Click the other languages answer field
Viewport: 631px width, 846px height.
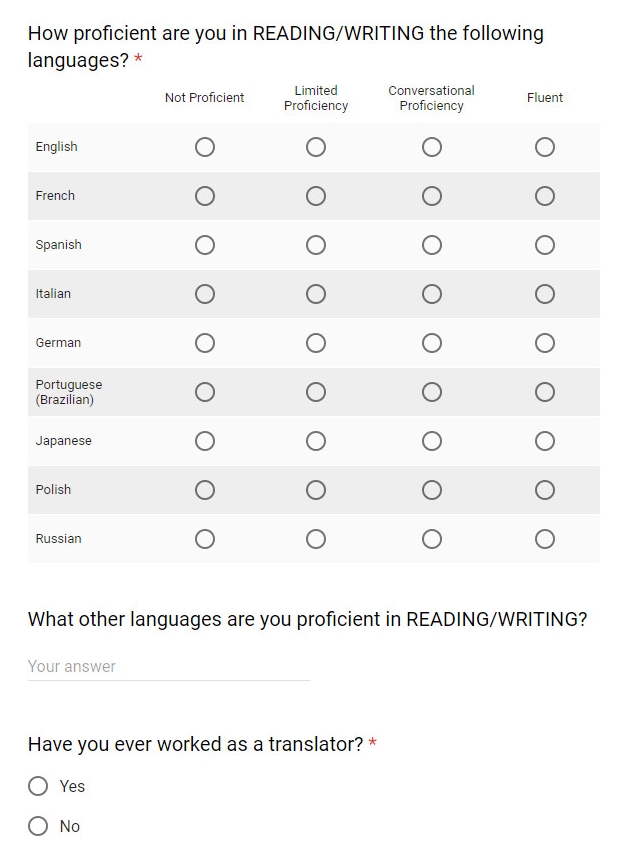(x=168, y=667)
